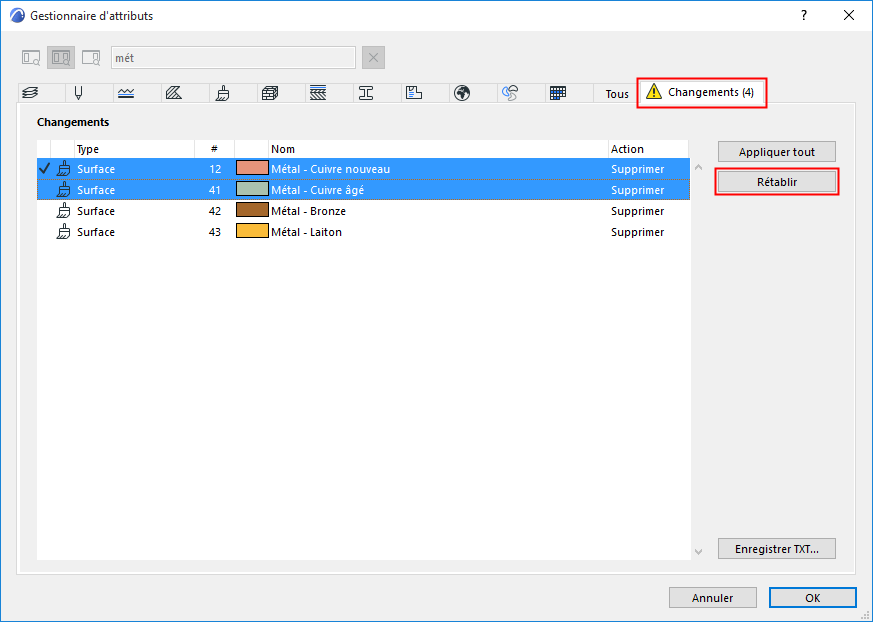Sort by the Type column header

[x=134, y=149]
